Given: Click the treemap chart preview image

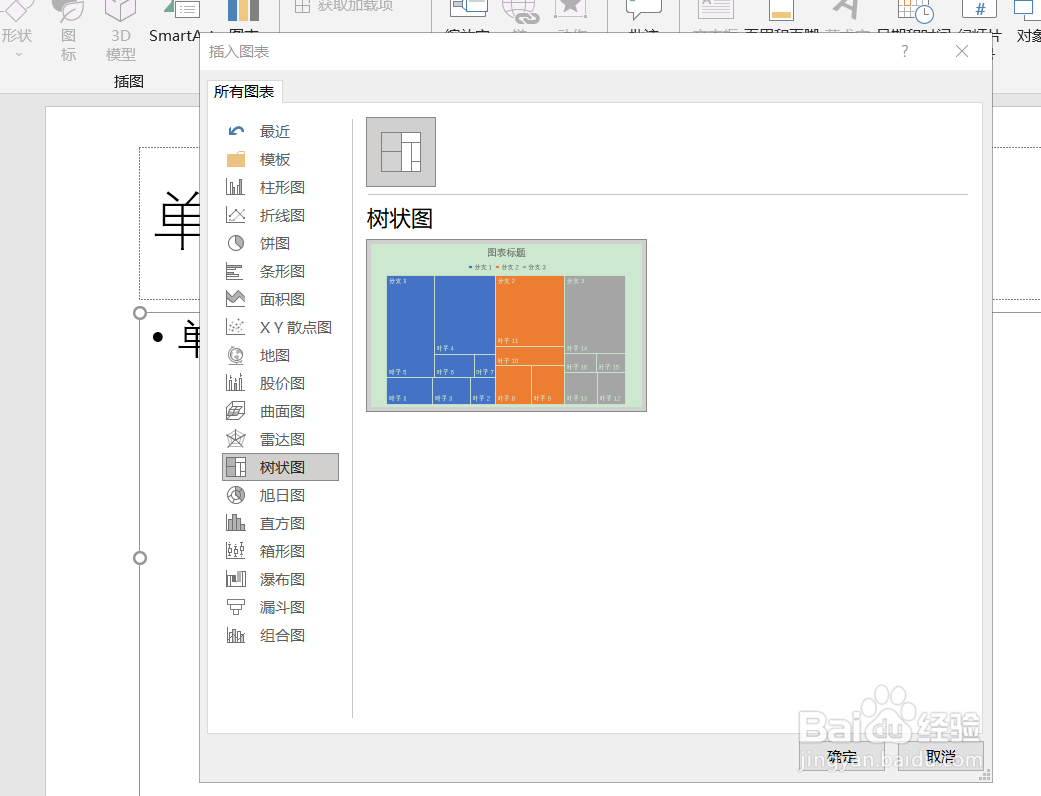Looking at the screenshot, I should tap(505, 324).
